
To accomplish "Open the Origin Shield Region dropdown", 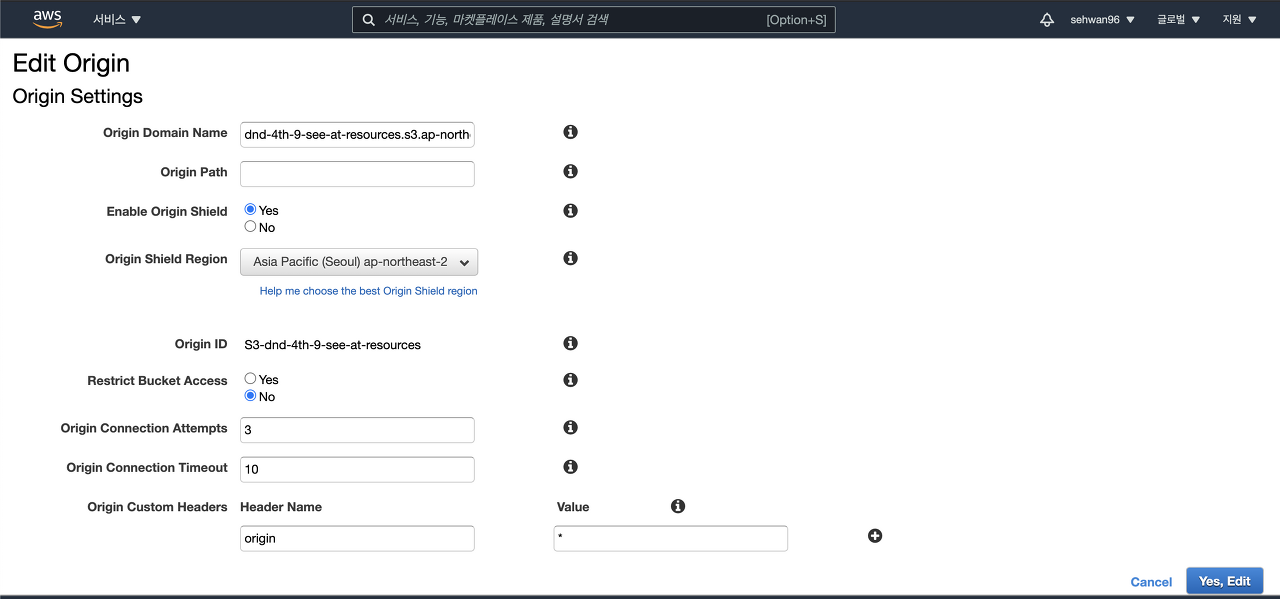I will coord(359,262).
